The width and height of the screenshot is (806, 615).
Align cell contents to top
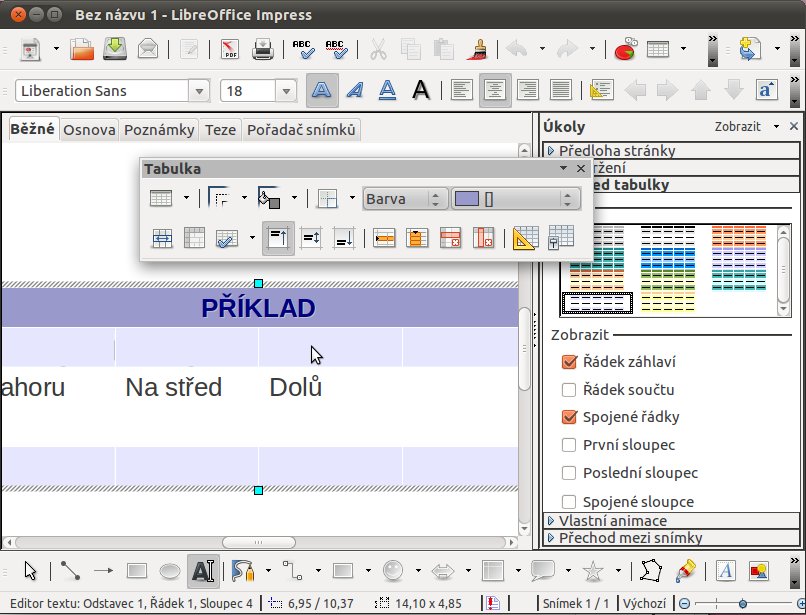[278, 238]
